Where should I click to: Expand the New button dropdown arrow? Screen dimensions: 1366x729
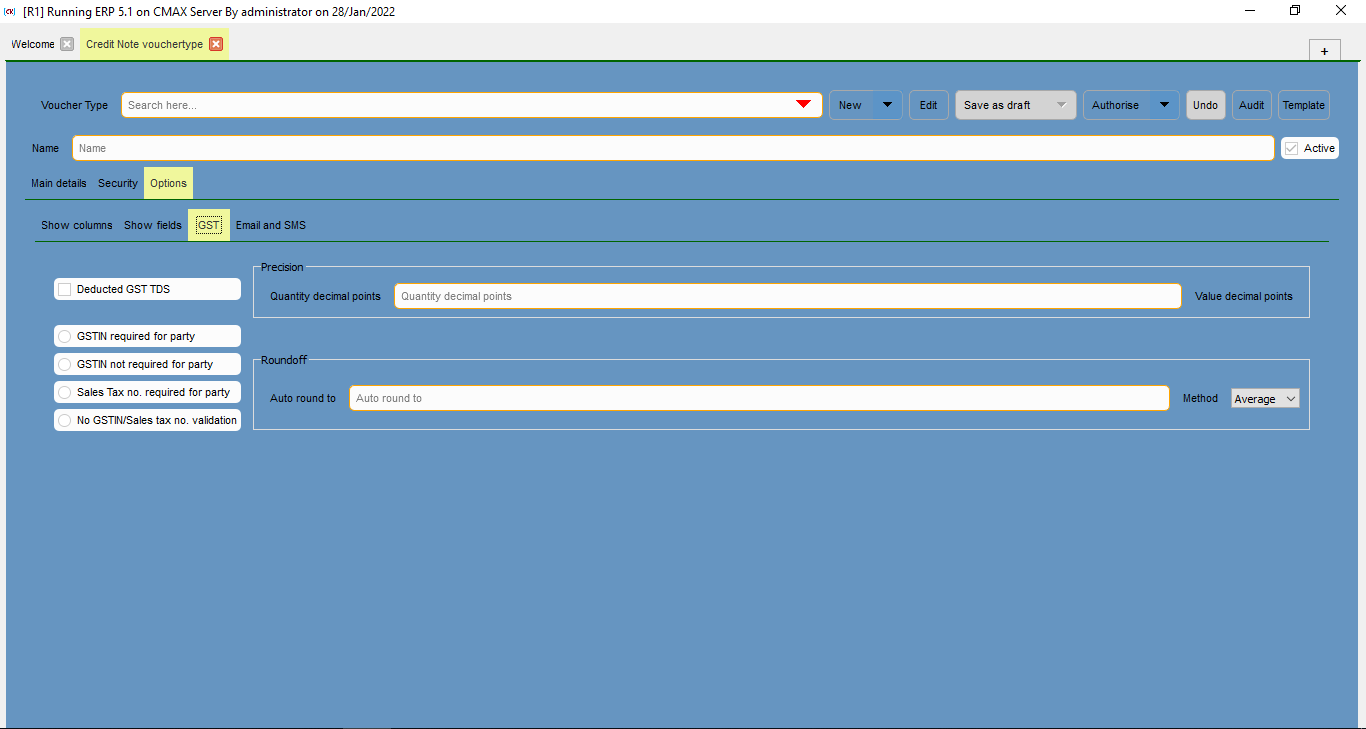[x=887, y=105]
